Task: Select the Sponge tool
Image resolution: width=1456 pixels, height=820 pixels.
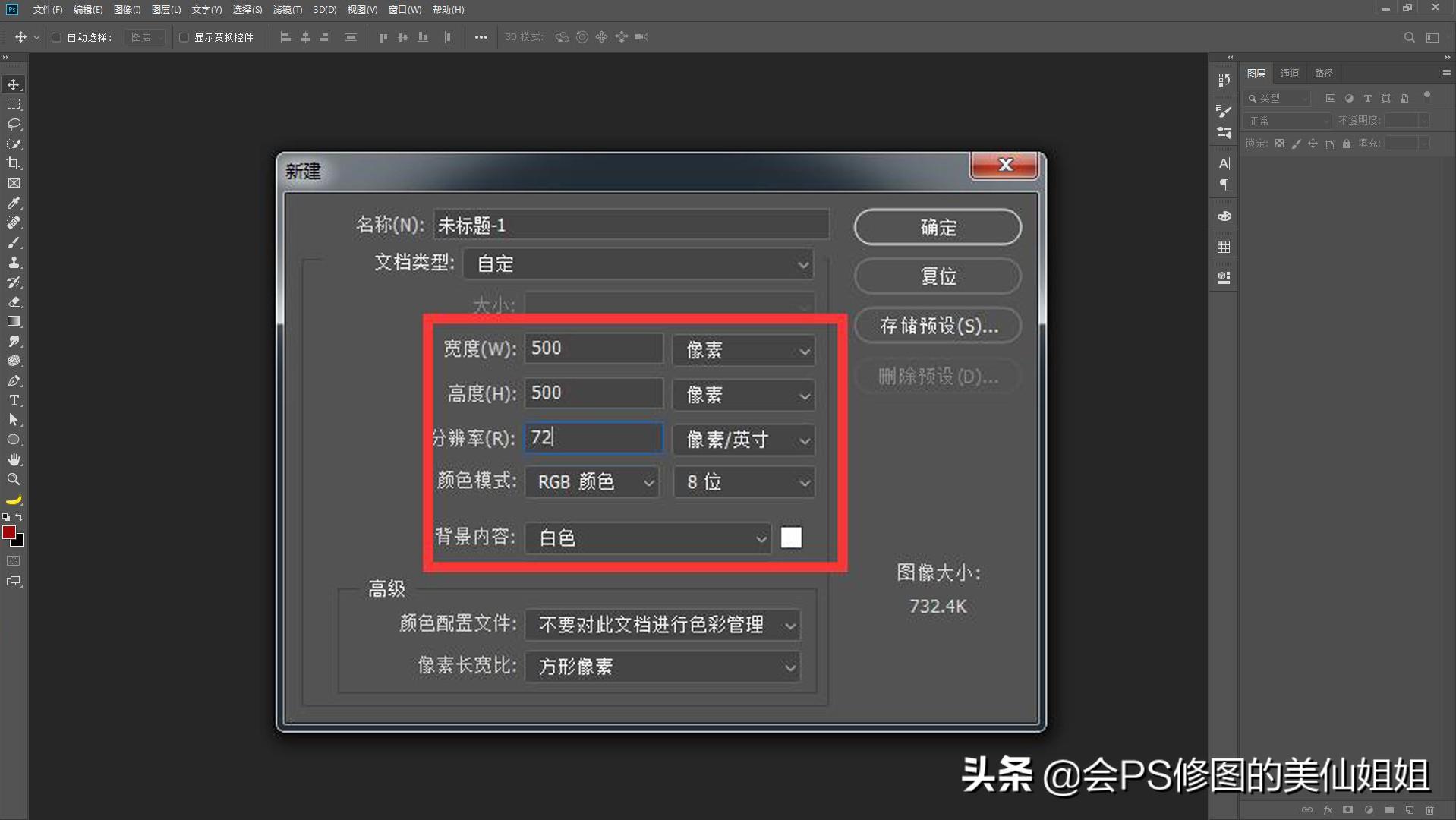Action: pos(14,361)
